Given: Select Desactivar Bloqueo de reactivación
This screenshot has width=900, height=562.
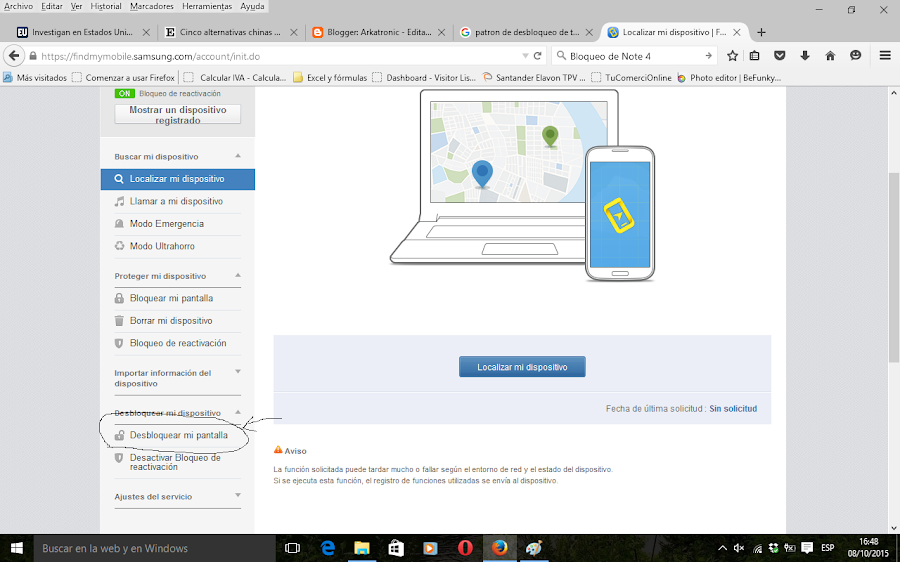Looking at the screenshot, I should pyautogui.click(x=177, y=462).
